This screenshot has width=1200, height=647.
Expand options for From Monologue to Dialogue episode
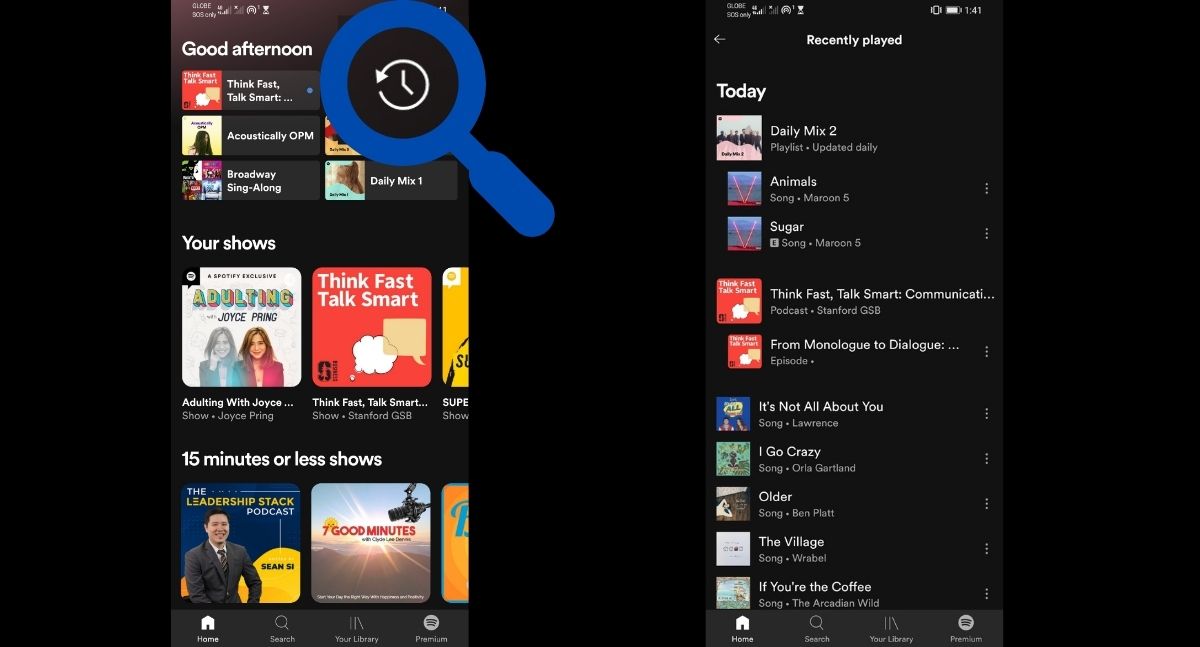tap(986, 352)
